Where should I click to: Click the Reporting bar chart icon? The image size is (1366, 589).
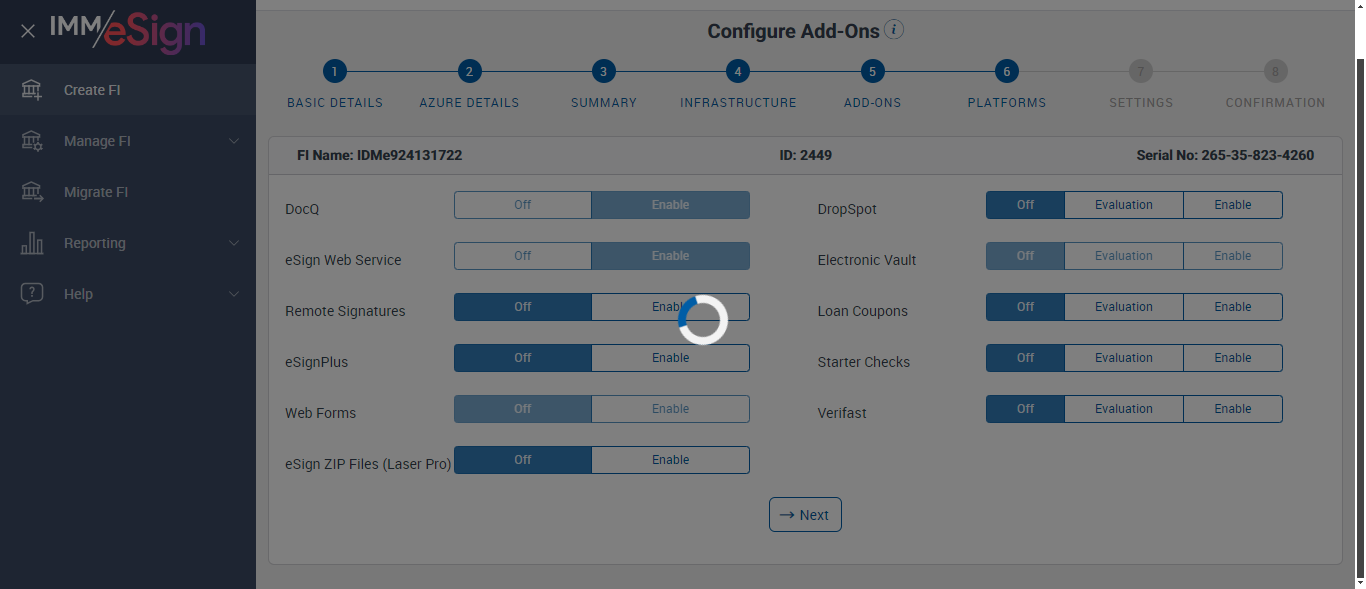32,243
